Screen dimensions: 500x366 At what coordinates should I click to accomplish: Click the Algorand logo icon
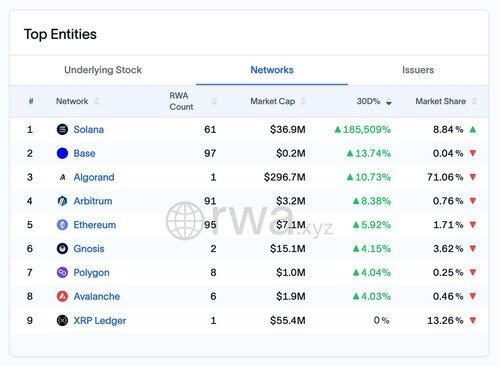(62, 177)
